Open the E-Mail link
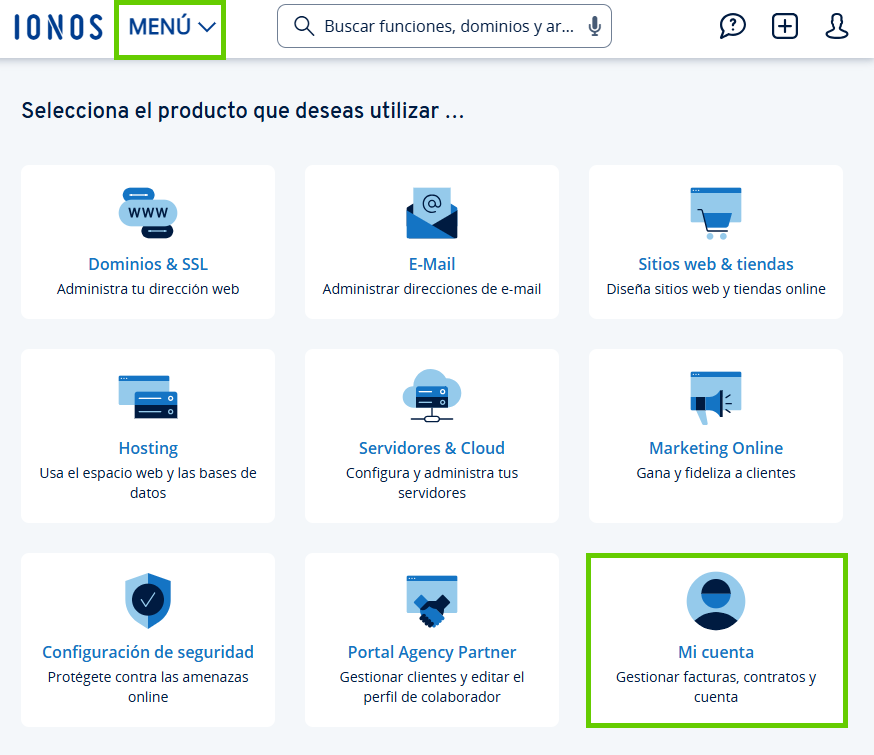The image size is (874, 755). 432,264
